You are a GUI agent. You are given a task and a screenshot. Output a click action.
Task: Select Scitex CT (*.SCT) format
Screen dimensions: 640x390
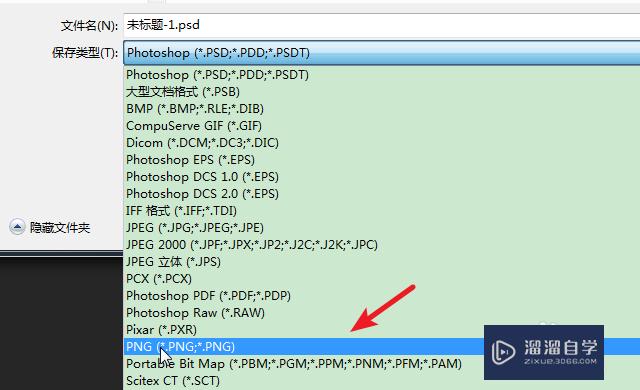point(382,381)
